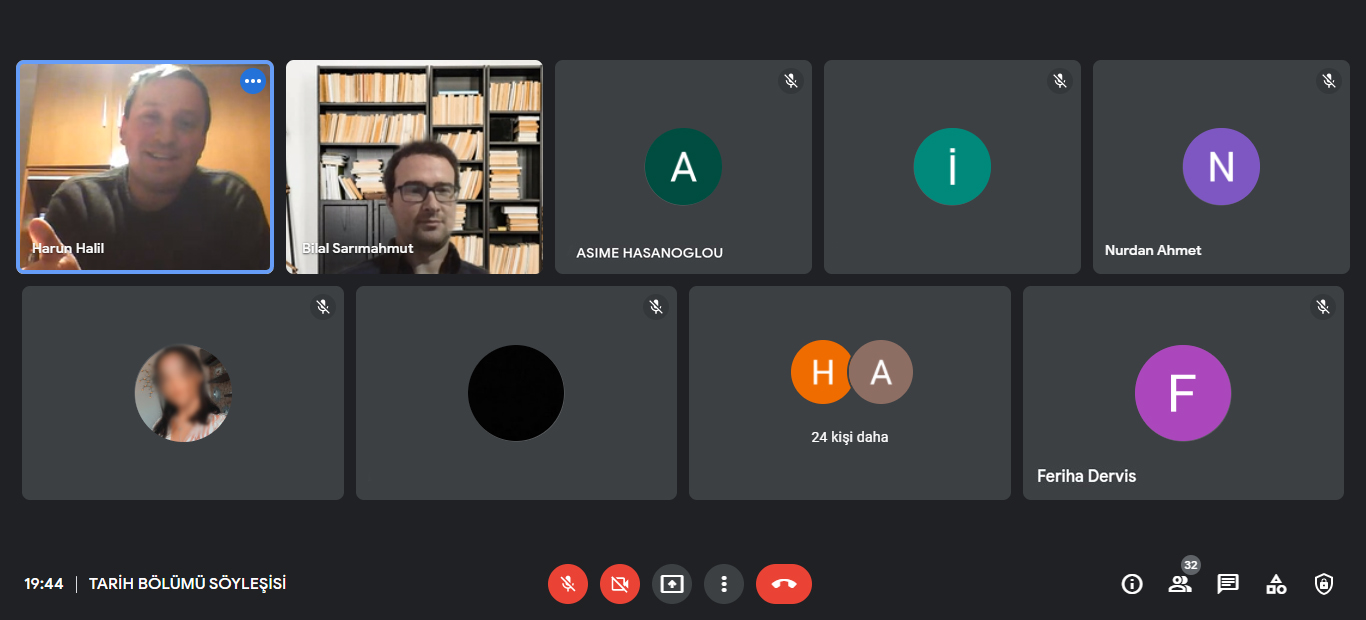Expand the 24 kişi daha tile

tap(850, 393)
